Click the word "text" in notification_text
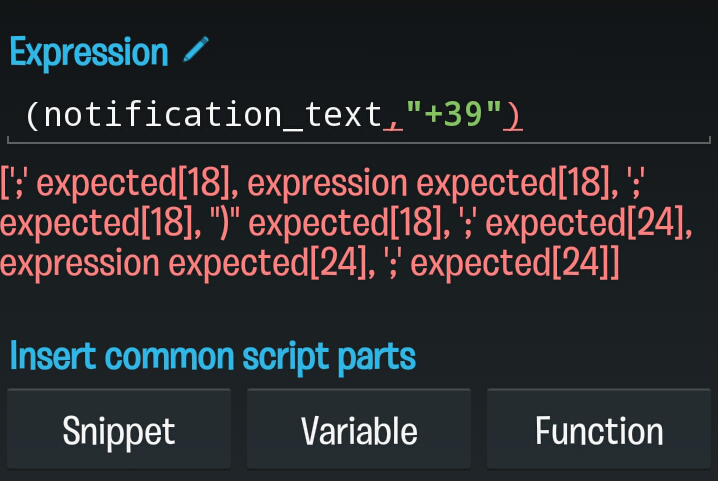This screenshot has width=718, height=481. click(x=343, y=115)
